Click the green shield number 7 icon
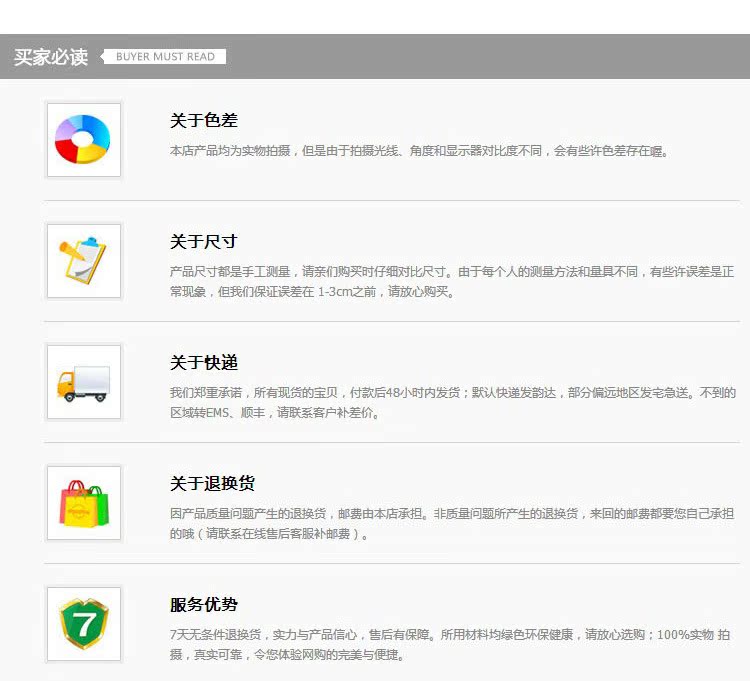The image size is (750, 681). point(84,624)
